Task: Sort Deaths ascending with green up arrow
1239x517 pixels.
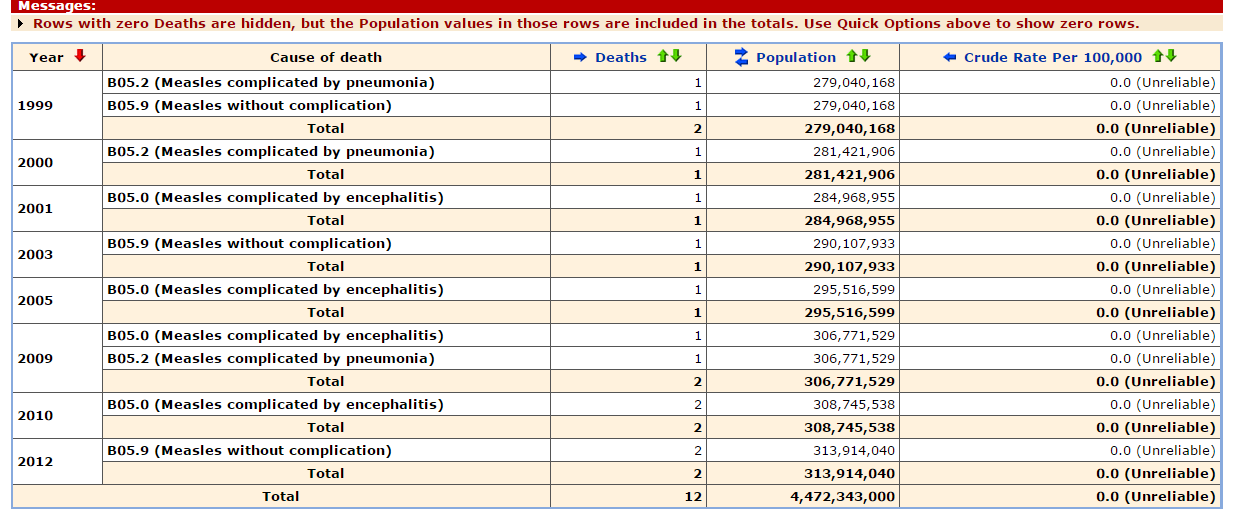Action: pyautogui.click(x=663, y=57)
